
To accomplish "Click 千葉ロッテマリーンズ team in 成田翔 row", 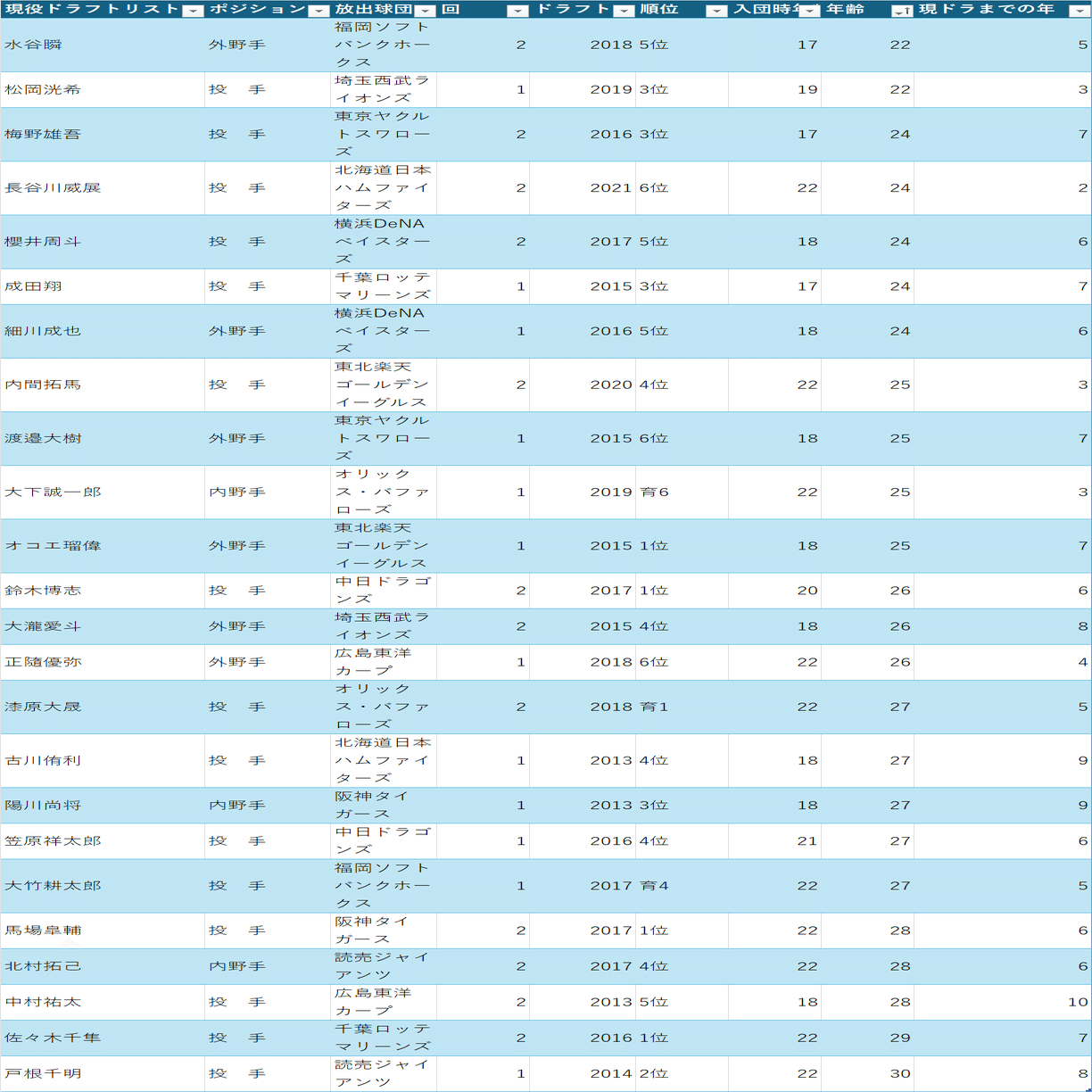I will tap(383, 286).
